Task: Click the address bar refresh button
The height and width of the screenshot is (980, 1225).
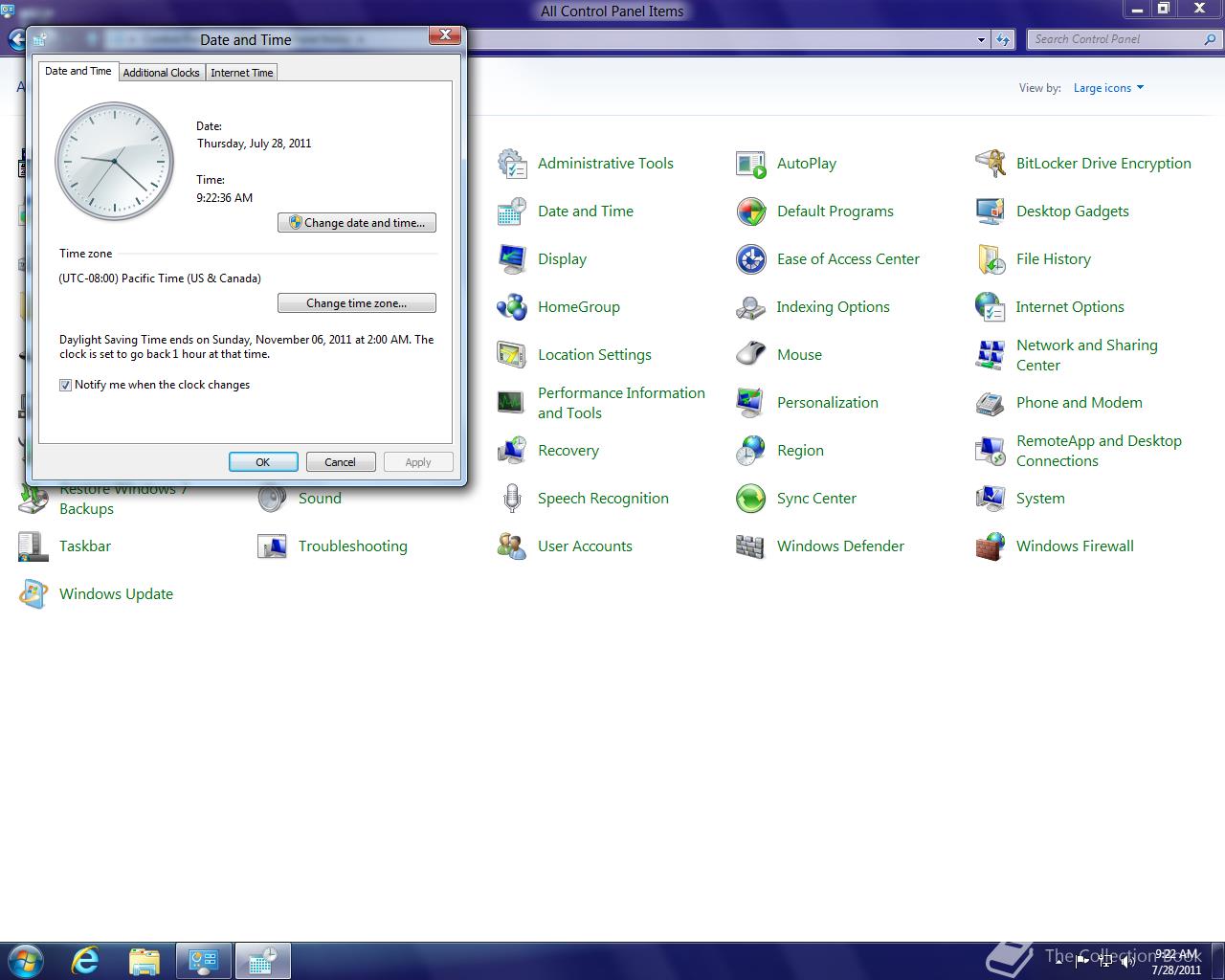Action: click(1003, 39)
